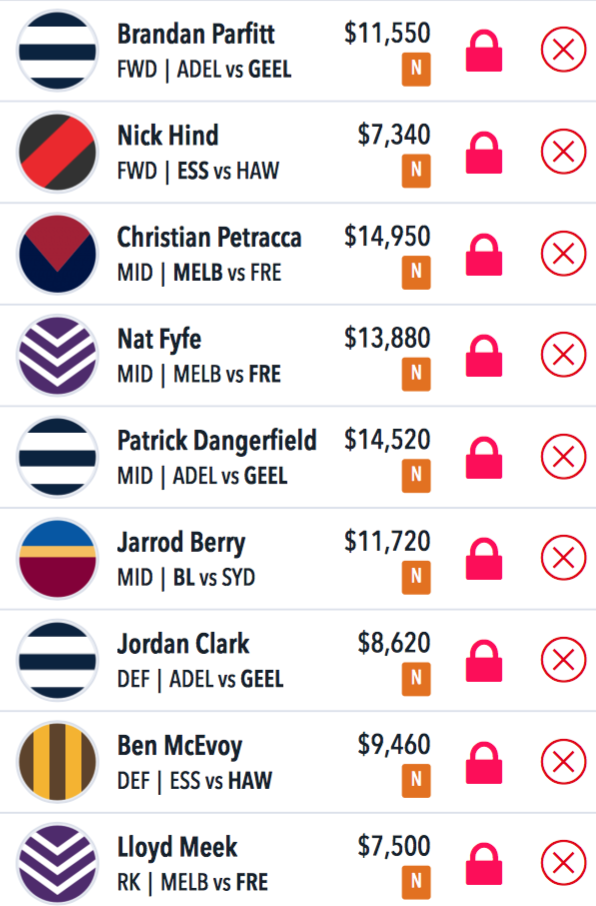Toggle the lock for Nick Hind

point(484,153)
